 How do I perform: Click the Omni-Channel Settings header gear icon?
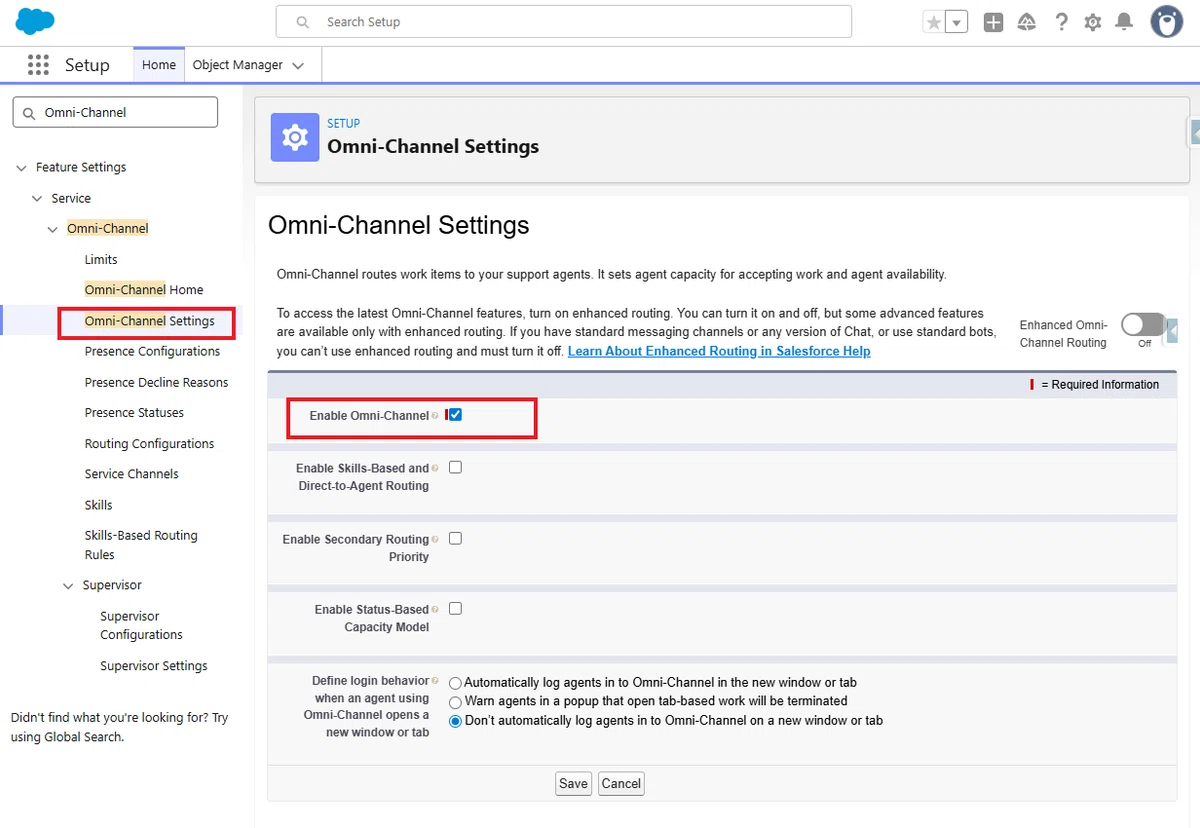pos(295,137)
